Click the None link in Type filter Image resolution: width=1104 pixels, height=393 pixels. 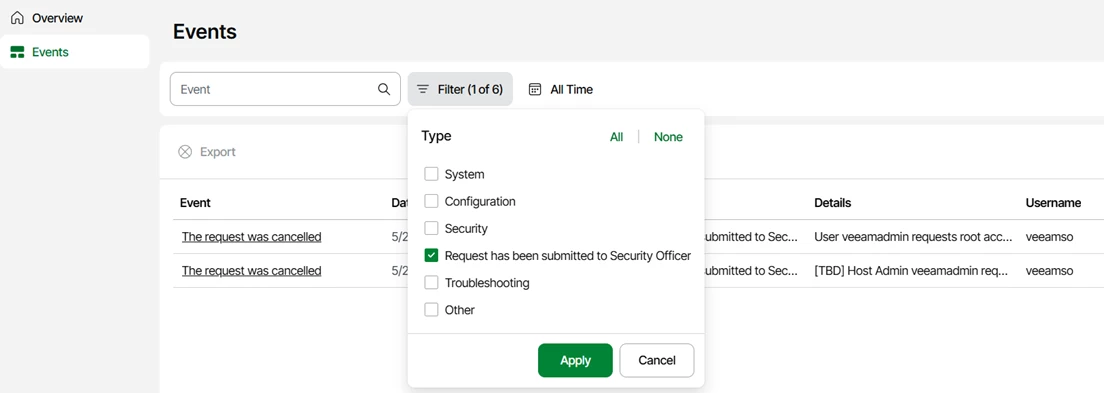[668, 137]
